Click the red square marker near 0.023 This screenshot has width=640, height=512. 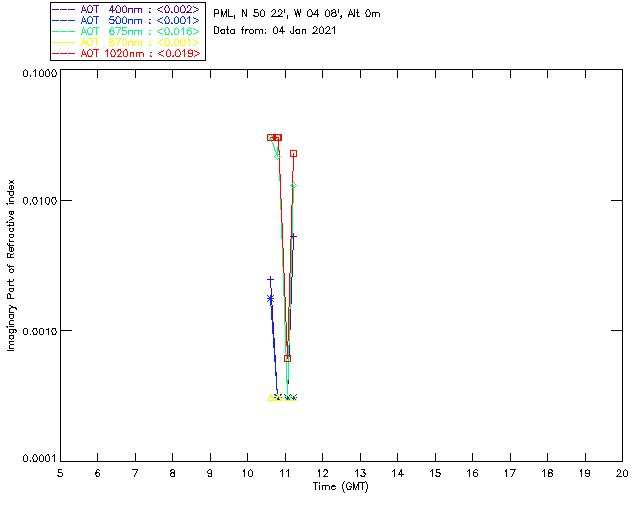tap(293, 154)
